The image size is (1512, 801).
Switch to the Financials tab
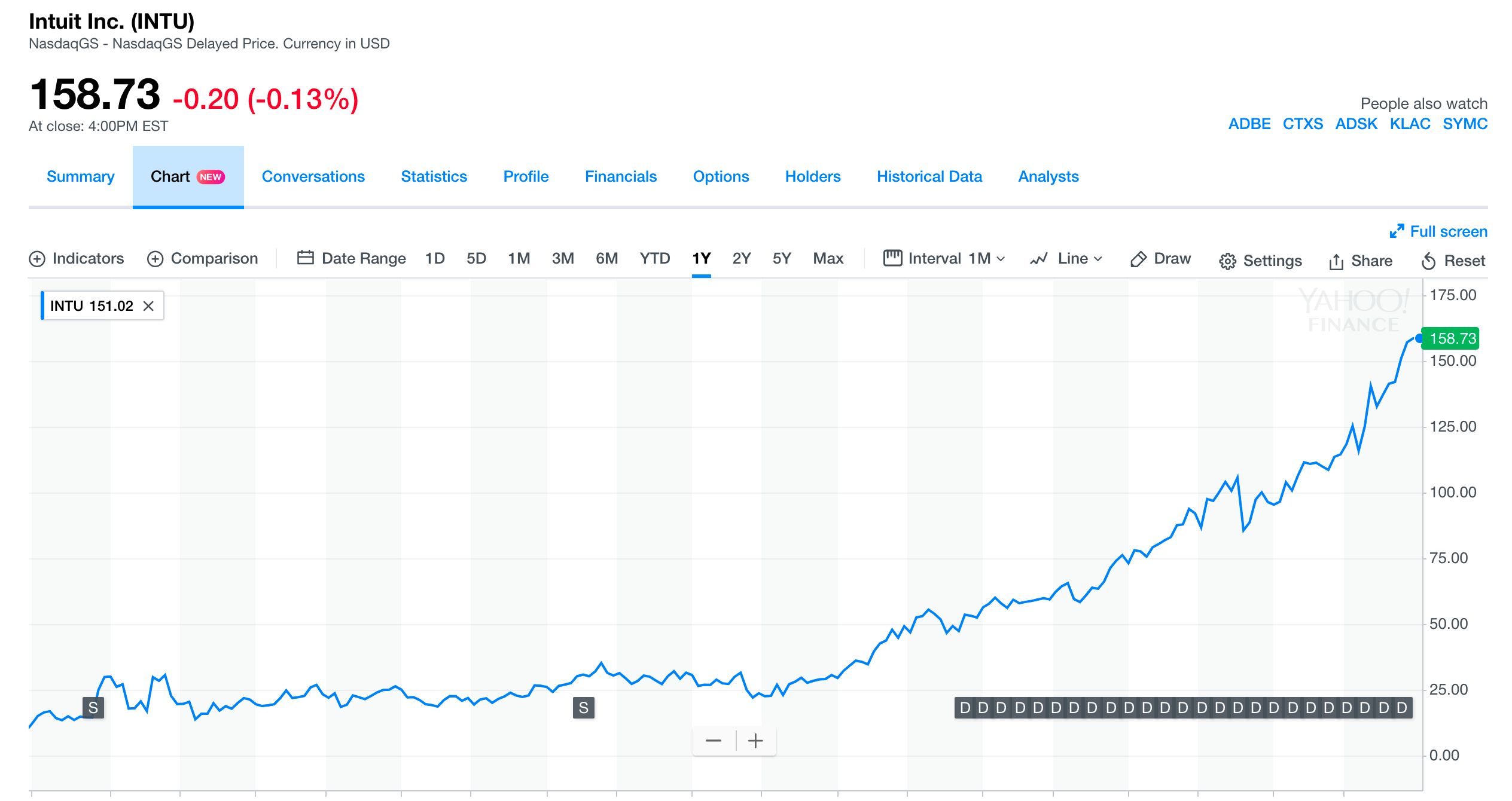point(620,176)
